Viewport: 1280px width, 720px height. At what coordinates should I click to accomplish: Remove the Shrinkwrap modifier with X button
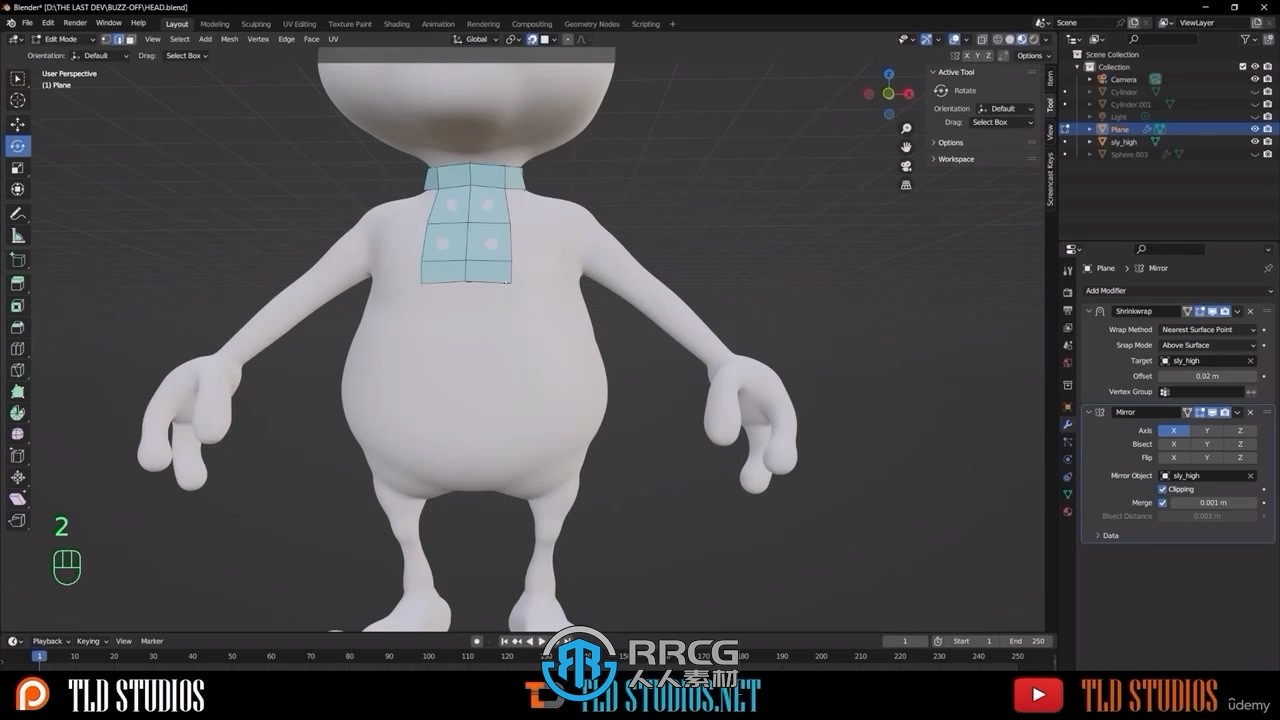1250,311
